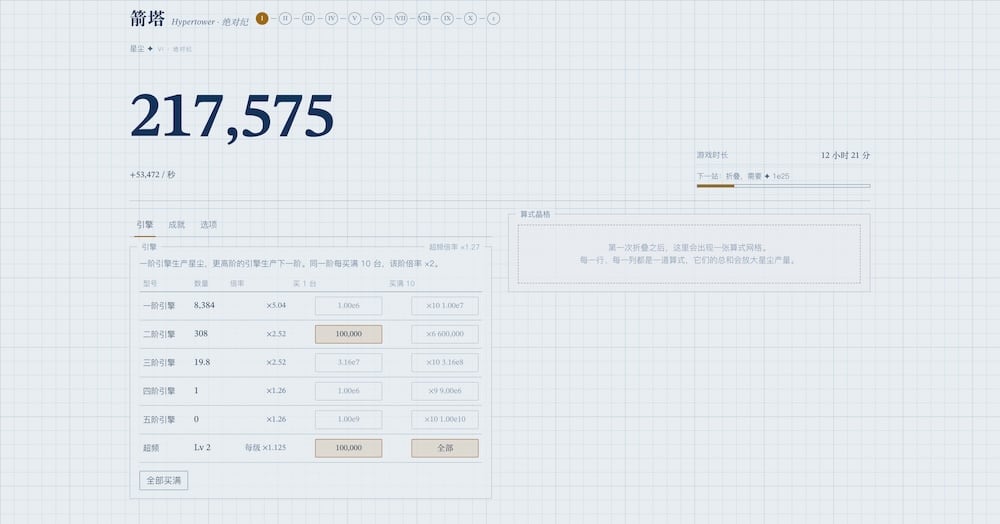This screenshot has height=524, width=1000.
Task: Click the 超频 row label
Action: click(151, 448)
